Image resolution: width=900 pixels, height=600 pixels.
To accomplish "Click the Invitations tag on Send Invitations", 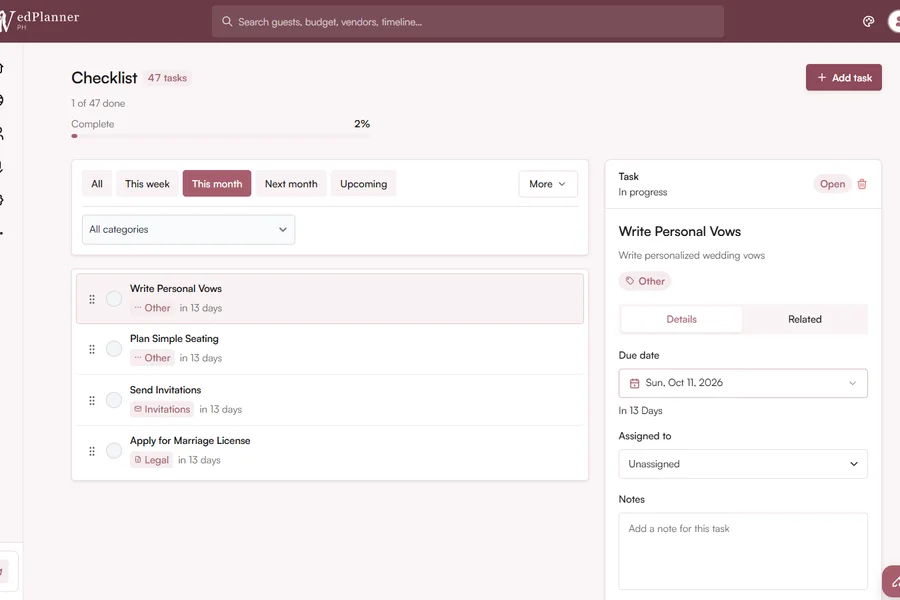I will coord(162,409).
